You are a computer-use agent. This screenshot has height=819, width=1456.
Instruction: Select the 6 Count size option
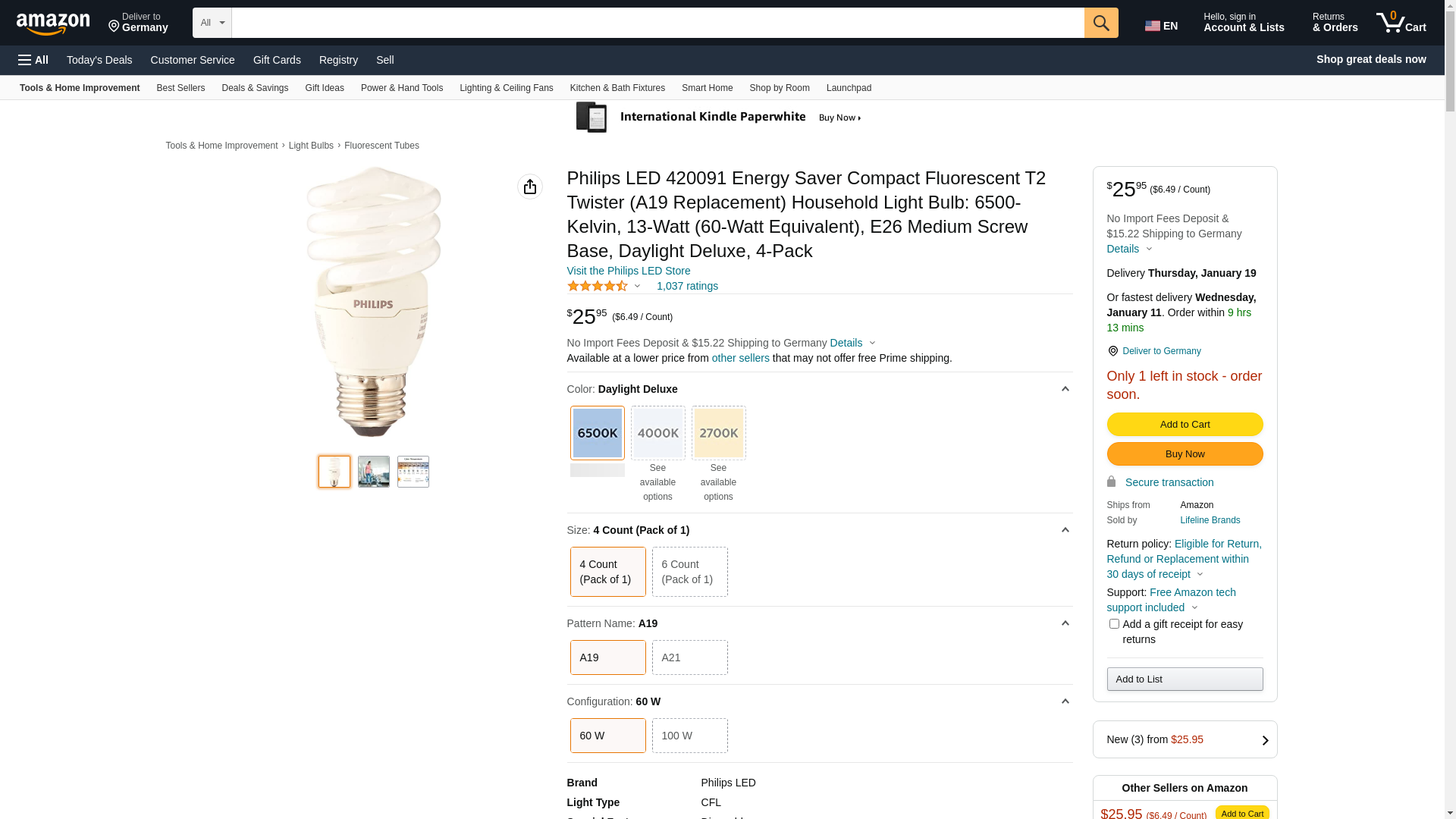[689, 572]
